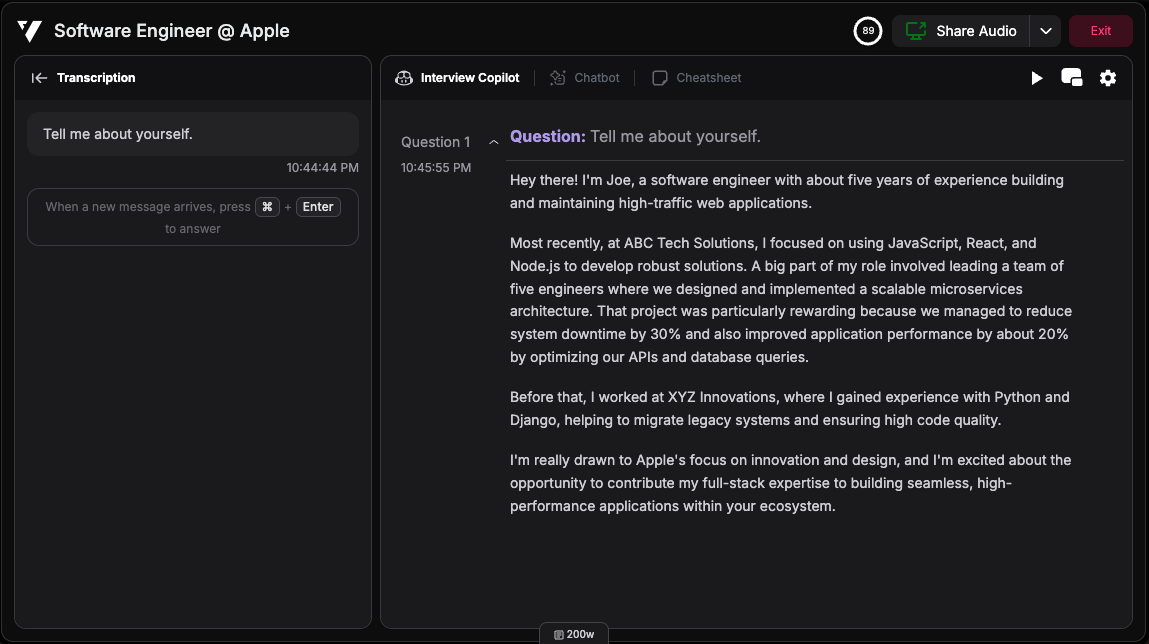The height and width of the screenshot is (644, 1149).
Task: Click the 200w word count pill
Action: pos(574,634)
